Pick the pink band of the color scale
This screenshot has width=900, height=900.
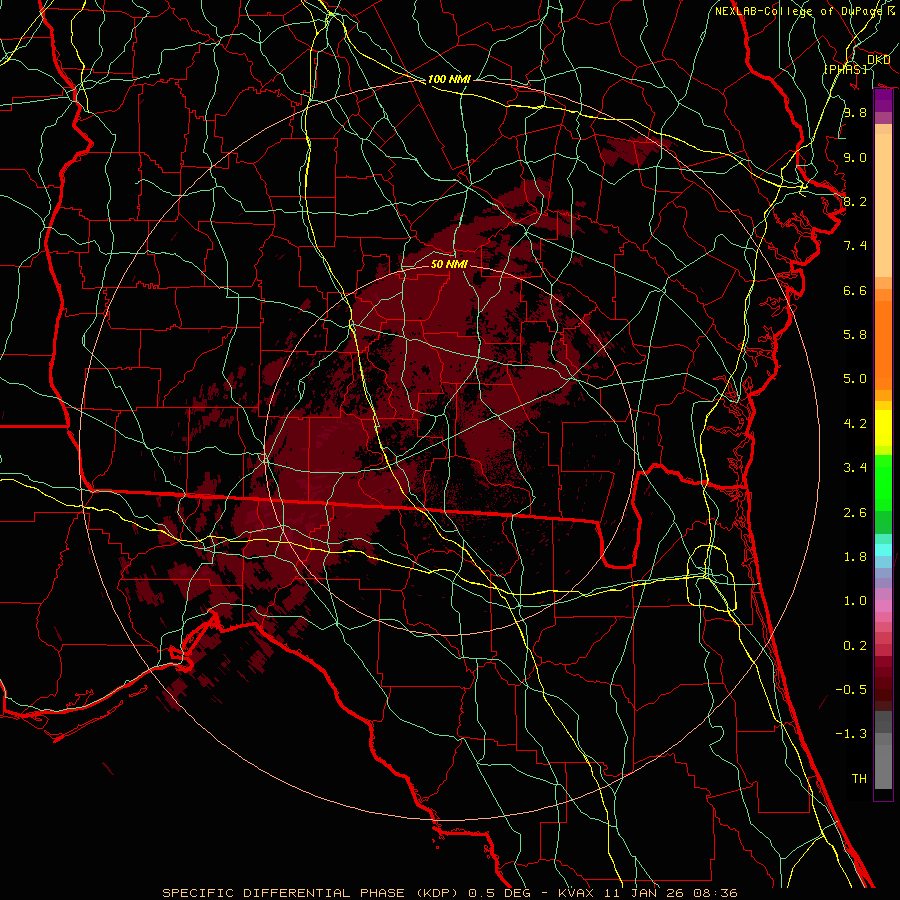(x=883, y=606)
